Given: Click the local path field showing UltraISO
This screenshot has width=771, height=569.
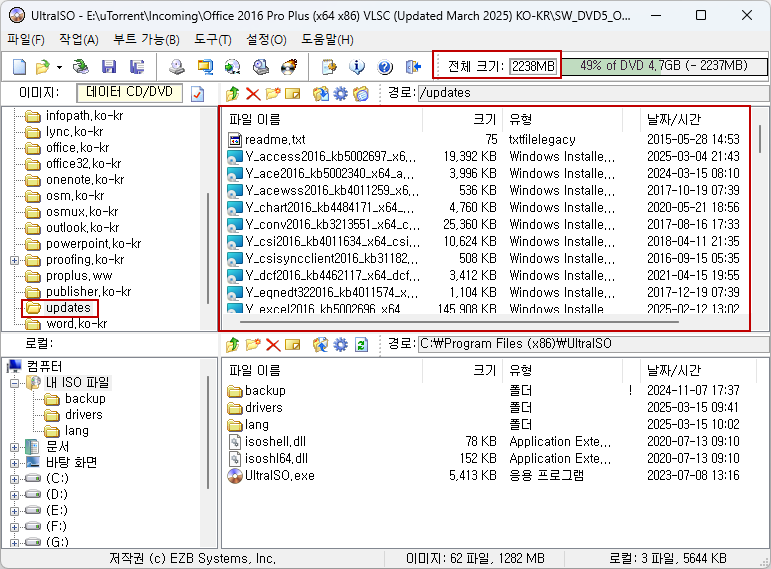Looking at the screenshot, I should pyautogui.click(x=593, y=344).
